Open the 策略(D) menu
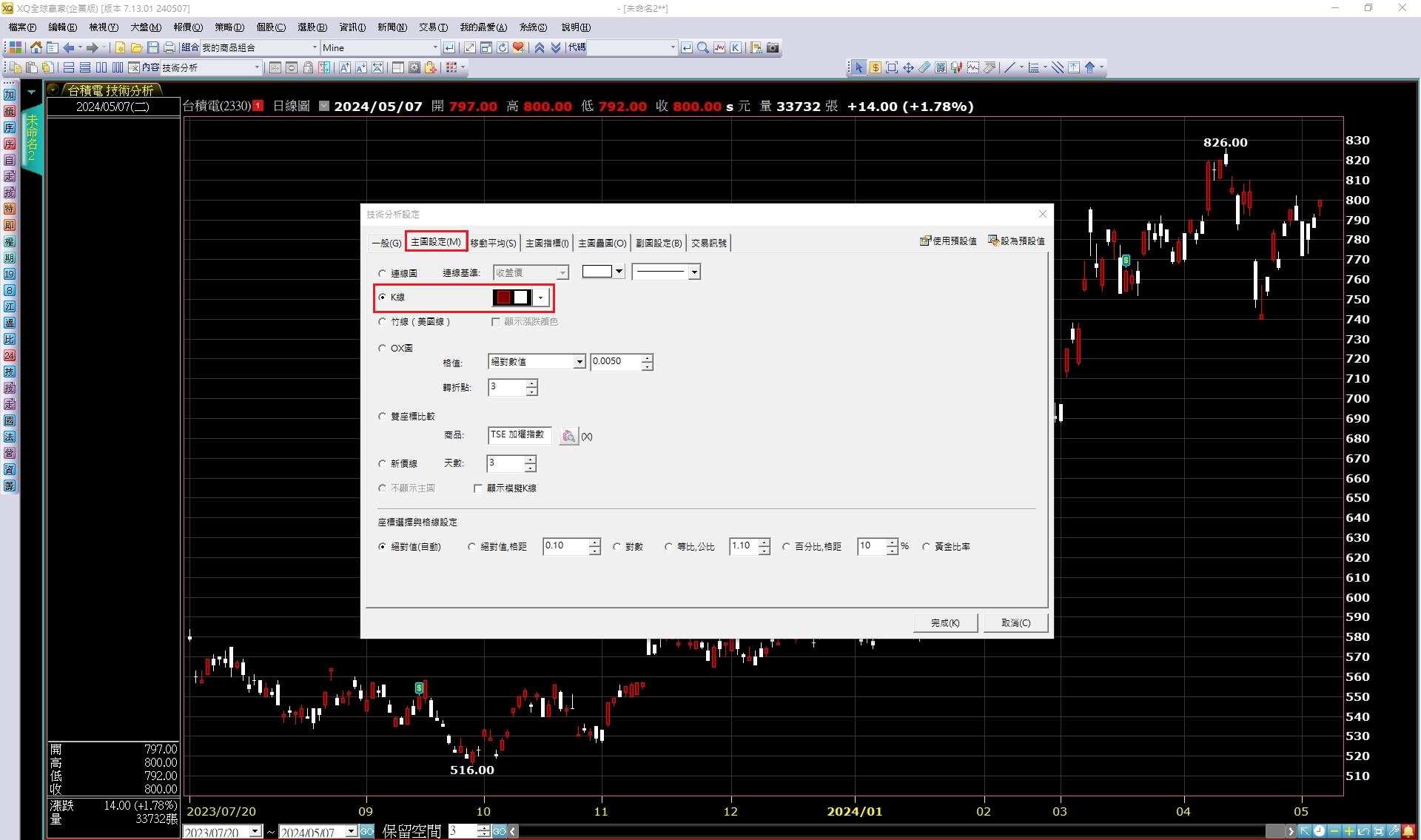This screenshot has width=1421, height=840. click(x=229, y=27)
